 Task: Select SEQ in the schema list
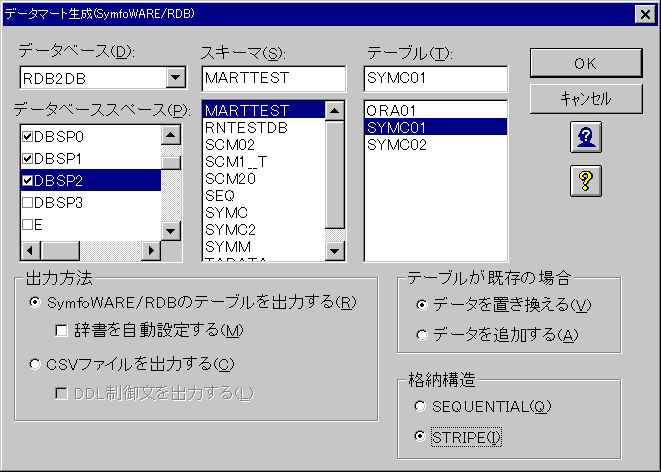tap(264, 196)
